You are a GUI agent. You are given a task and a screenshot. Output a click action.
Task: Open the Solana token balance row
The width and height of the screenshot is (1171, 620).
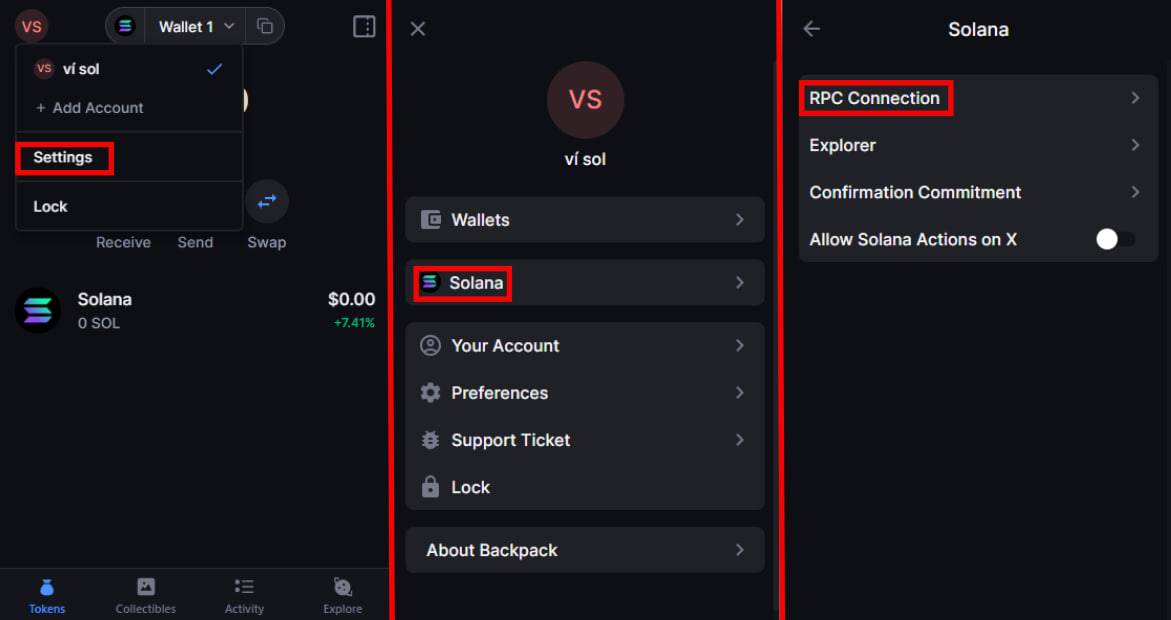[195, 310]
